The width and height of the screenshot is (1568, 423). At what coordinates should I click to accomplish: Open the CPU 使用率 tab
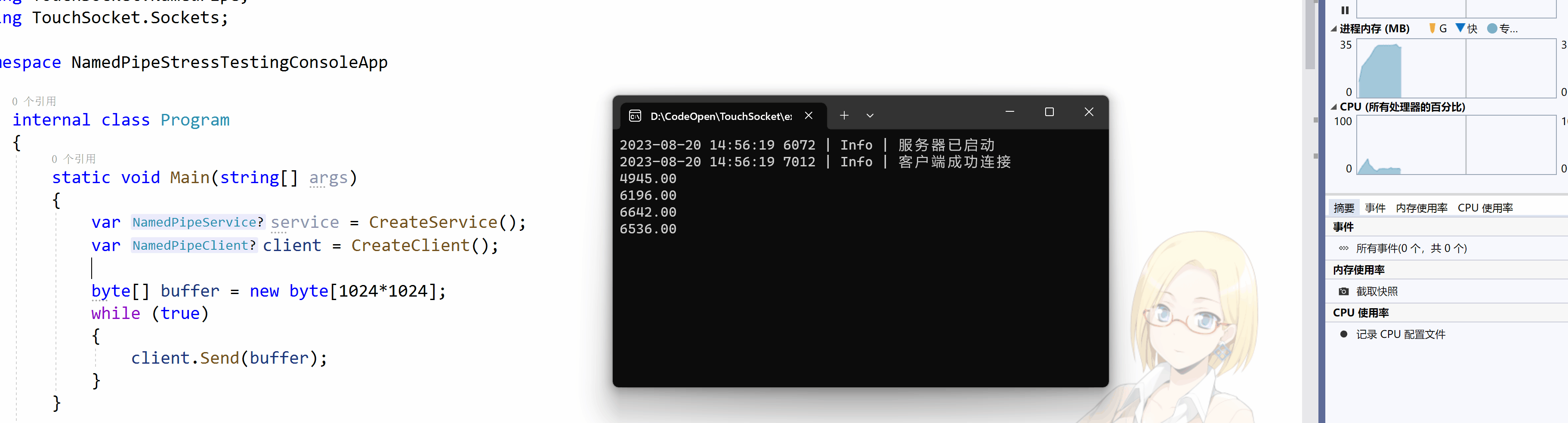pos(1485,208)
